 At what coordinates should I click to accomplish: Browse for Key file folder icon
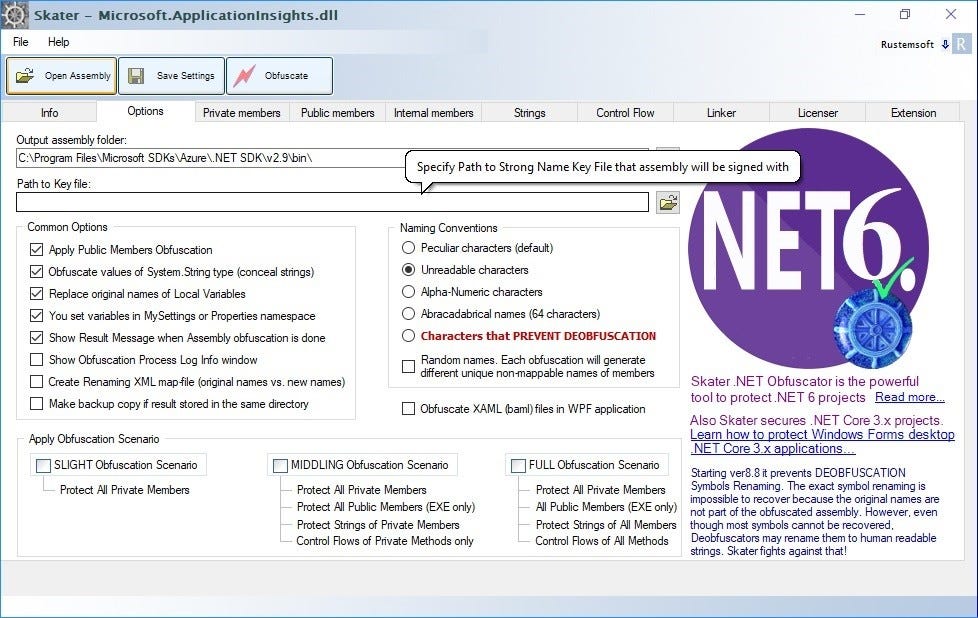point(668,203)
